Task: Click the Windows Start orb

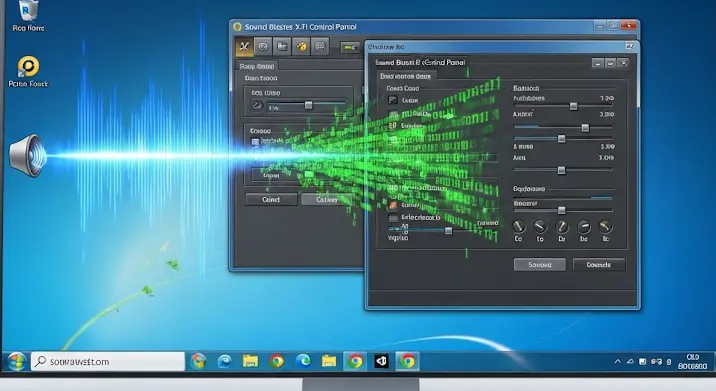Action: click(x=16, y=362)
